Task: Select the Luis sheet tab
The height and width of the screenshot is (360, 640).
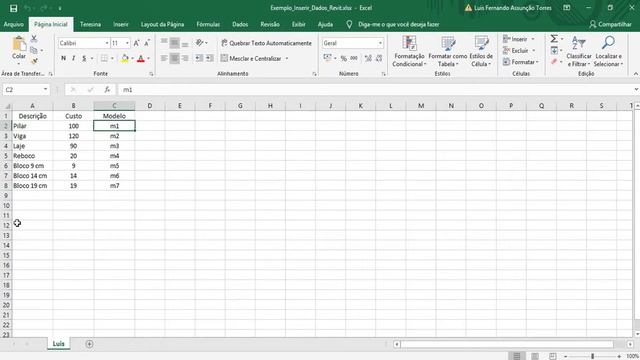Action: coord(58,344)
